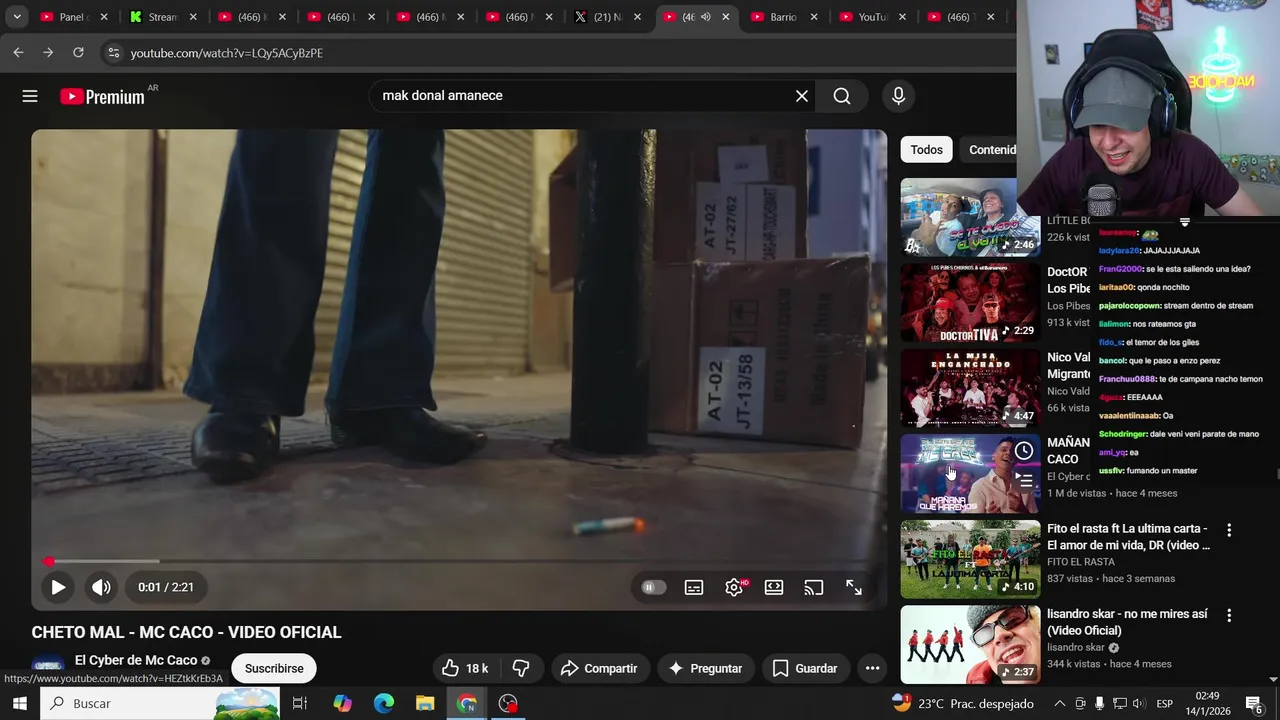Cast video to a TV

point(814,587)
